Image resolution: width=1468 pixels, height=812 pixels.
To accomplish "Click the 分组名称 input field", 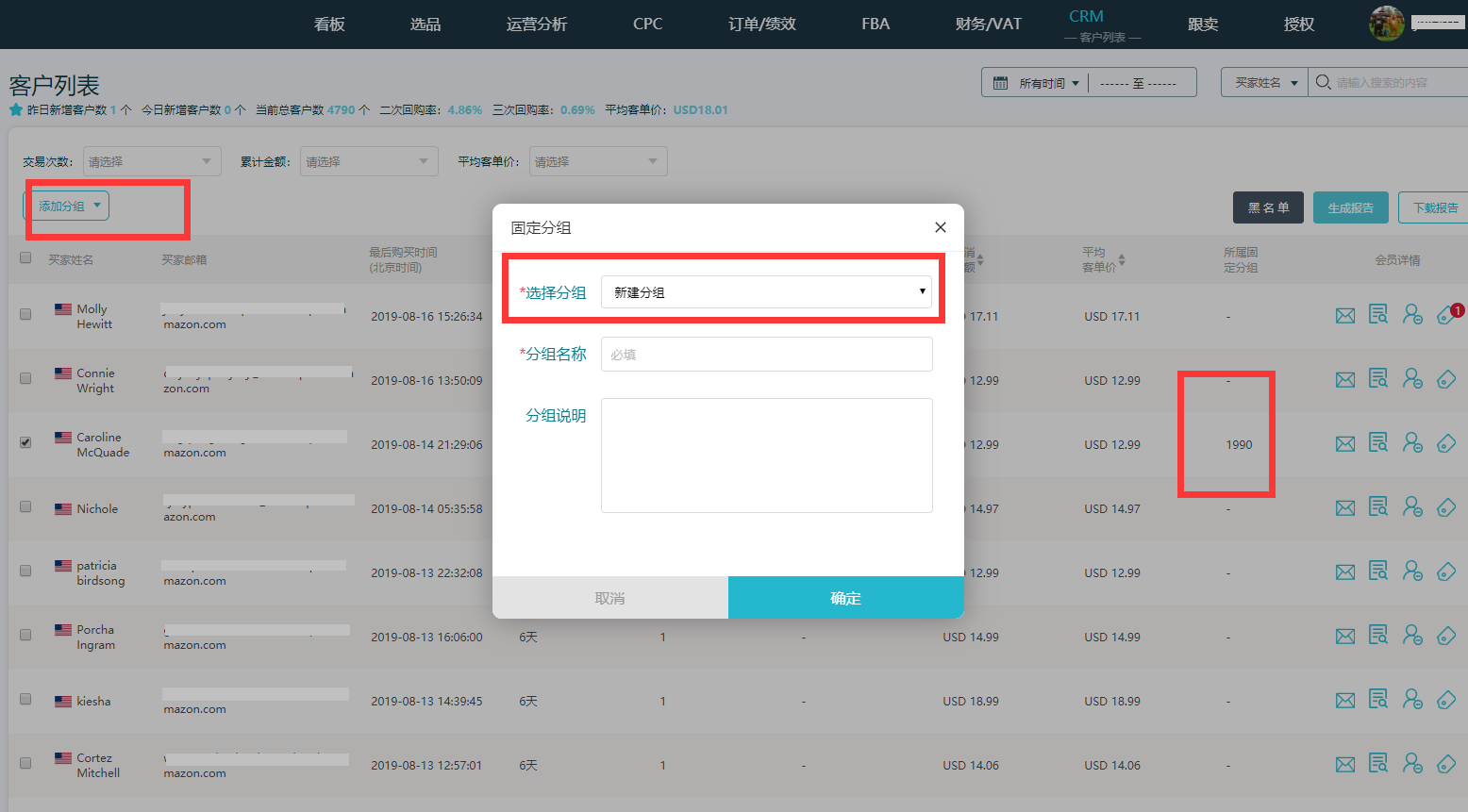I will tap(766, 354).
